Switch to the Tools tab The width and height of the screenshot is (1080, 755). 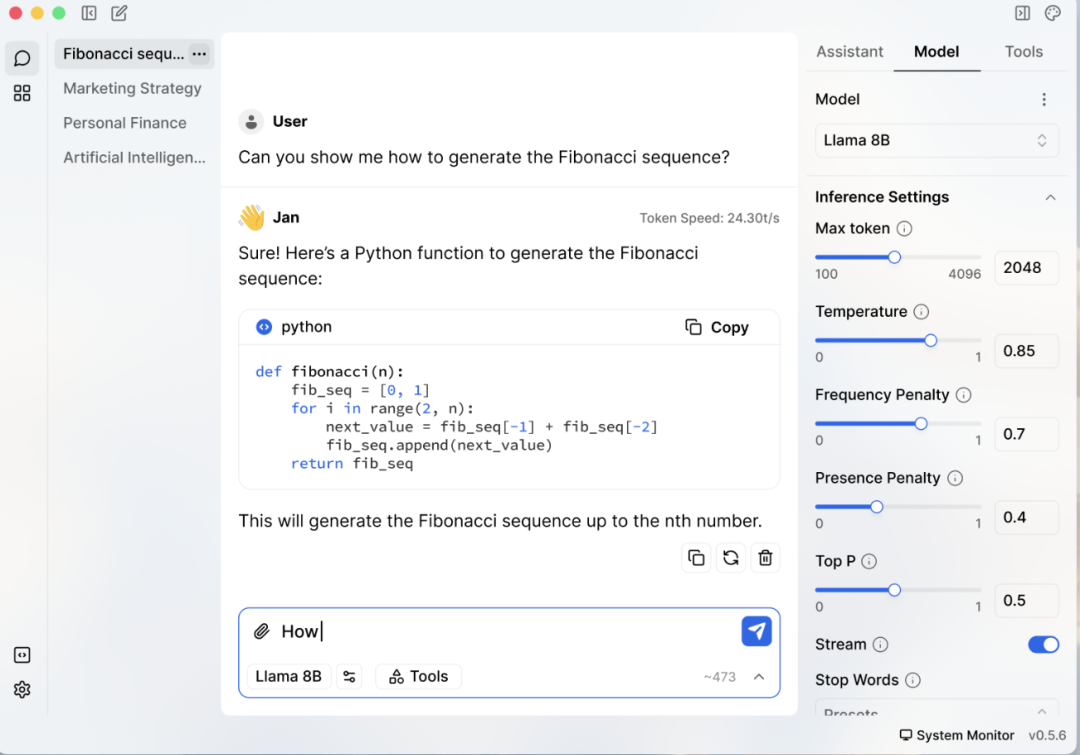click(x=1024, y=52)
